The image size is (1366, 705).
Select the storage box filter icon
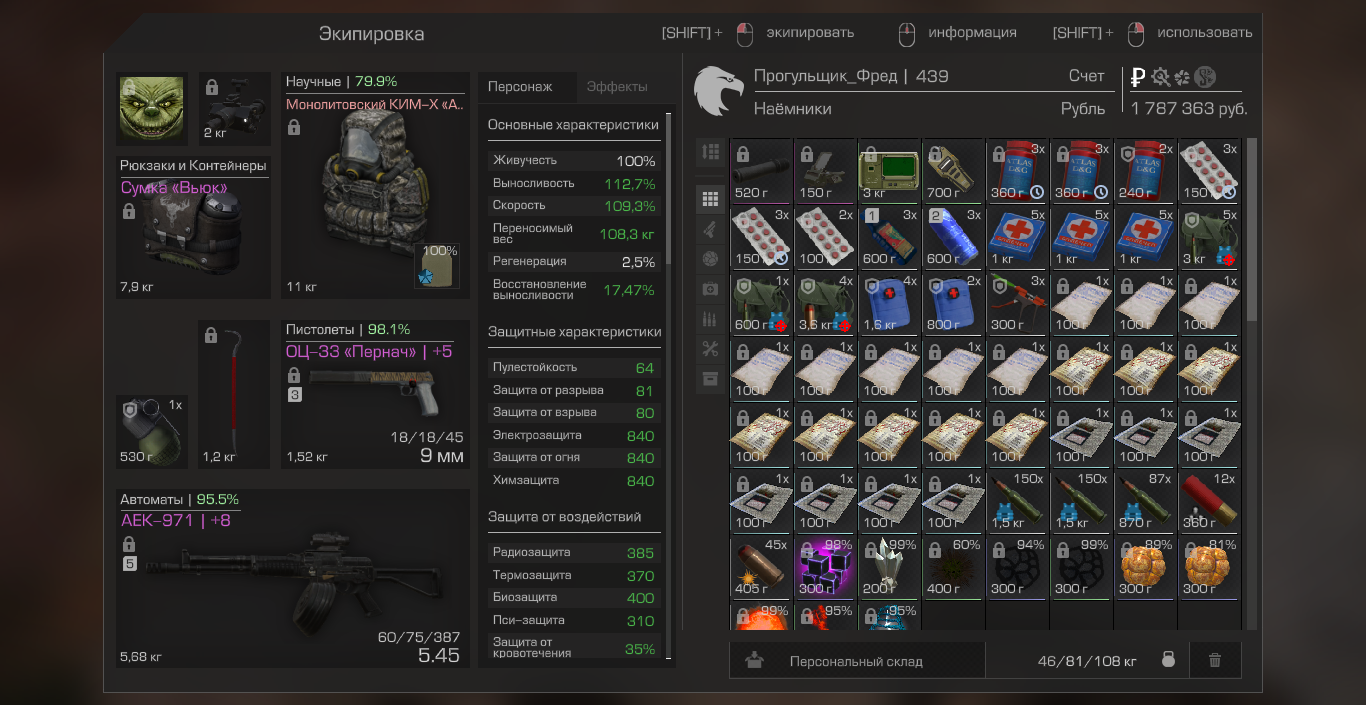[x=711, y=379]
